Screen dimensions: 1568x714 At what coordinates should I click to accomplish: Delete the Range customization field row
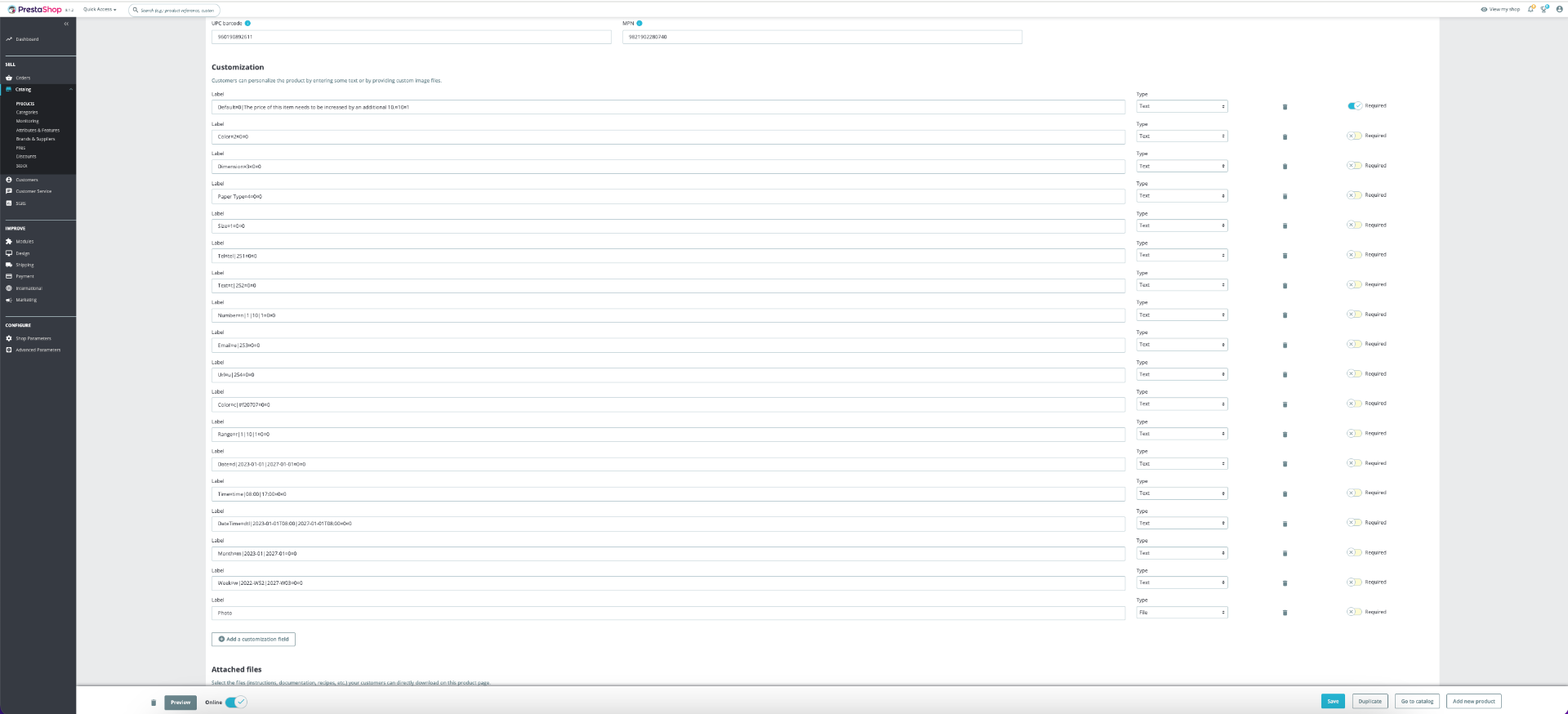click(1285, 435)
